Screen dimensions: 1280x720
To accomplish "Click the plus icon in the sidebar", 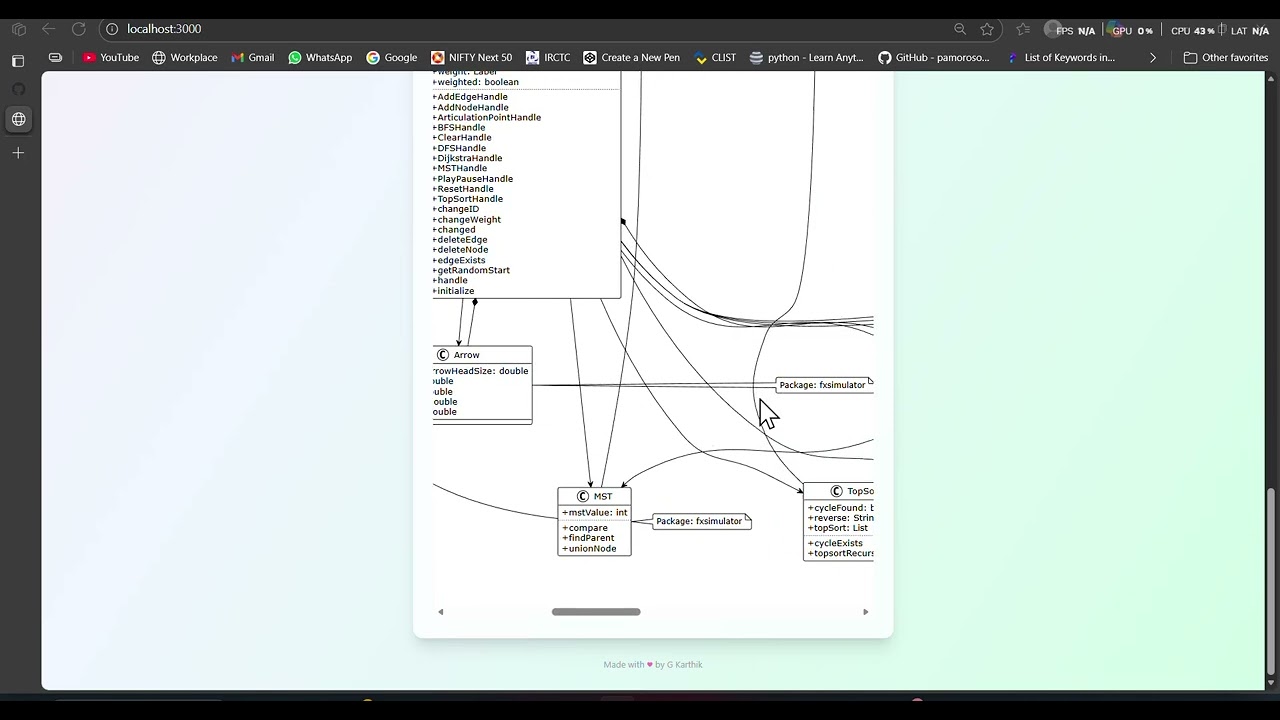I will click(18, 153).
